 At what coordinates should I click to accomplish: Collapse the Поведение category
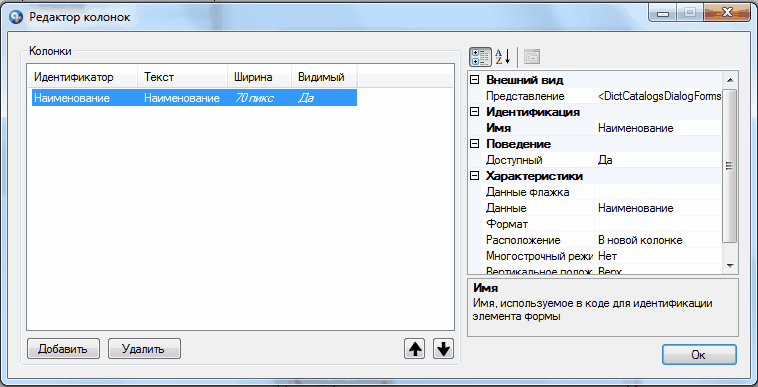coord(475,144)
